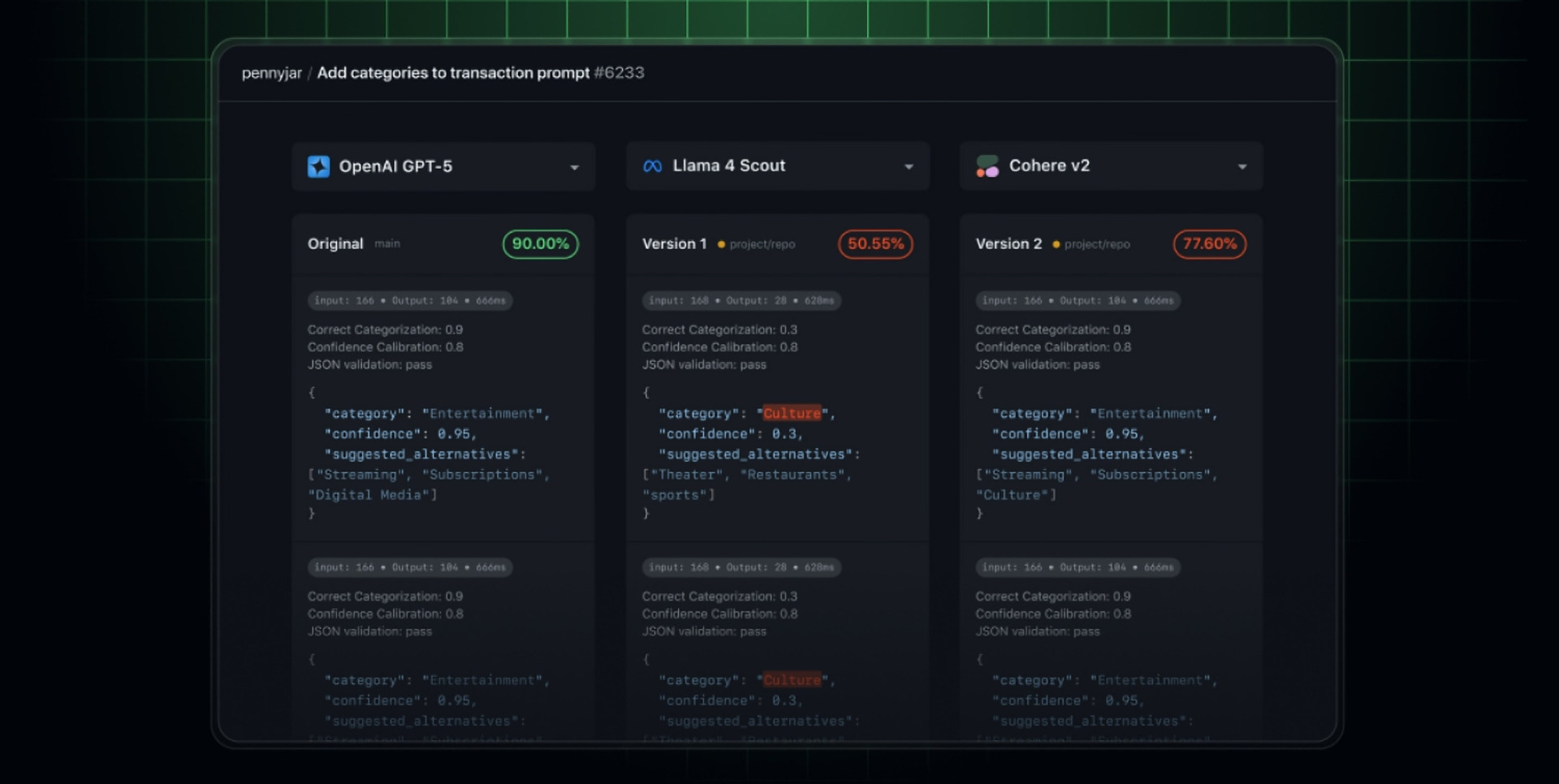Click the 77.60% score badge
This screenshot has height=784, width=1559.
pos(1210,244)
